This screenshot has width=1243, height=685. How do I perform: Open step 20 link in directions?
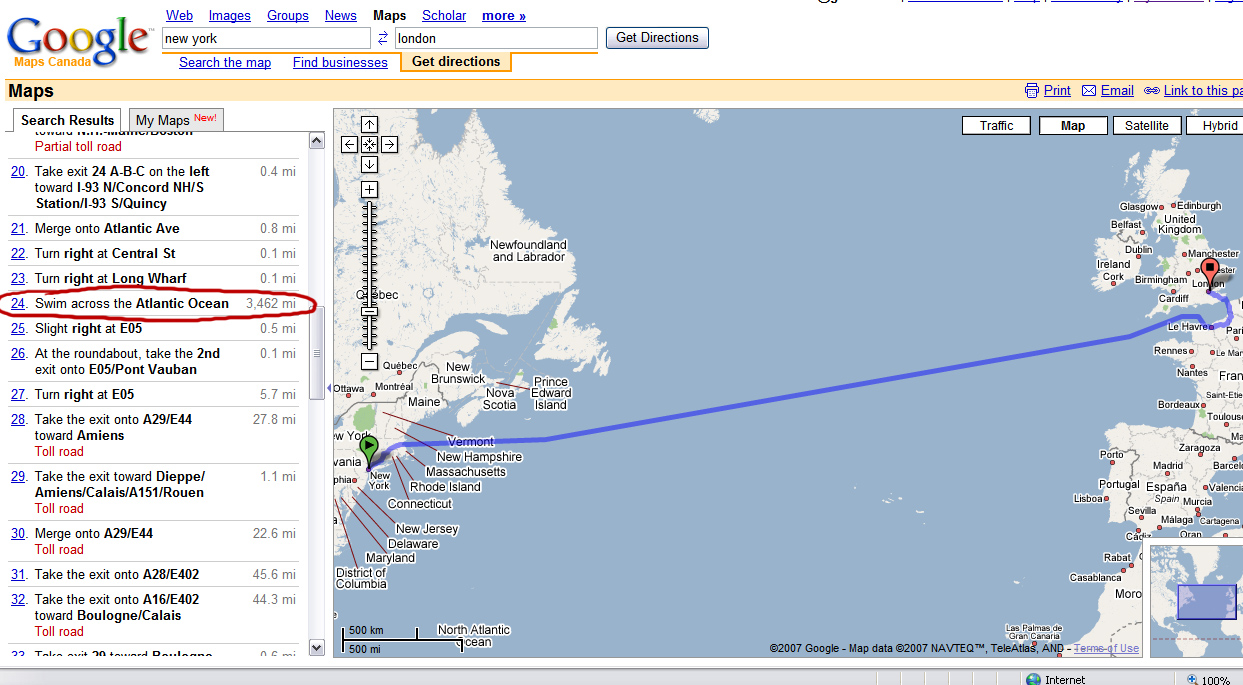pyautogui.click(x=18, y=171)
